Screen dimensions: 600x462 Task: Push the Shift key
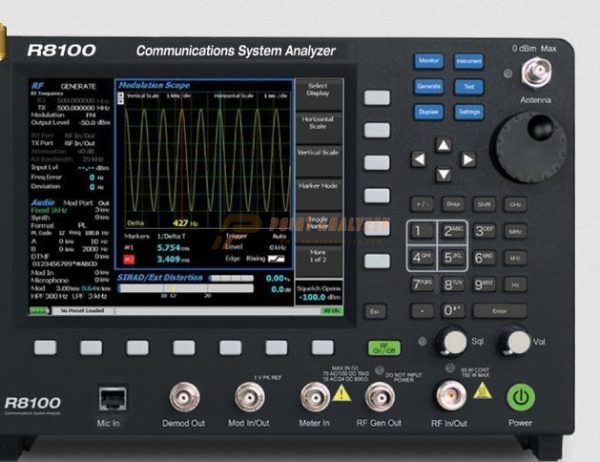coord(484,204)
